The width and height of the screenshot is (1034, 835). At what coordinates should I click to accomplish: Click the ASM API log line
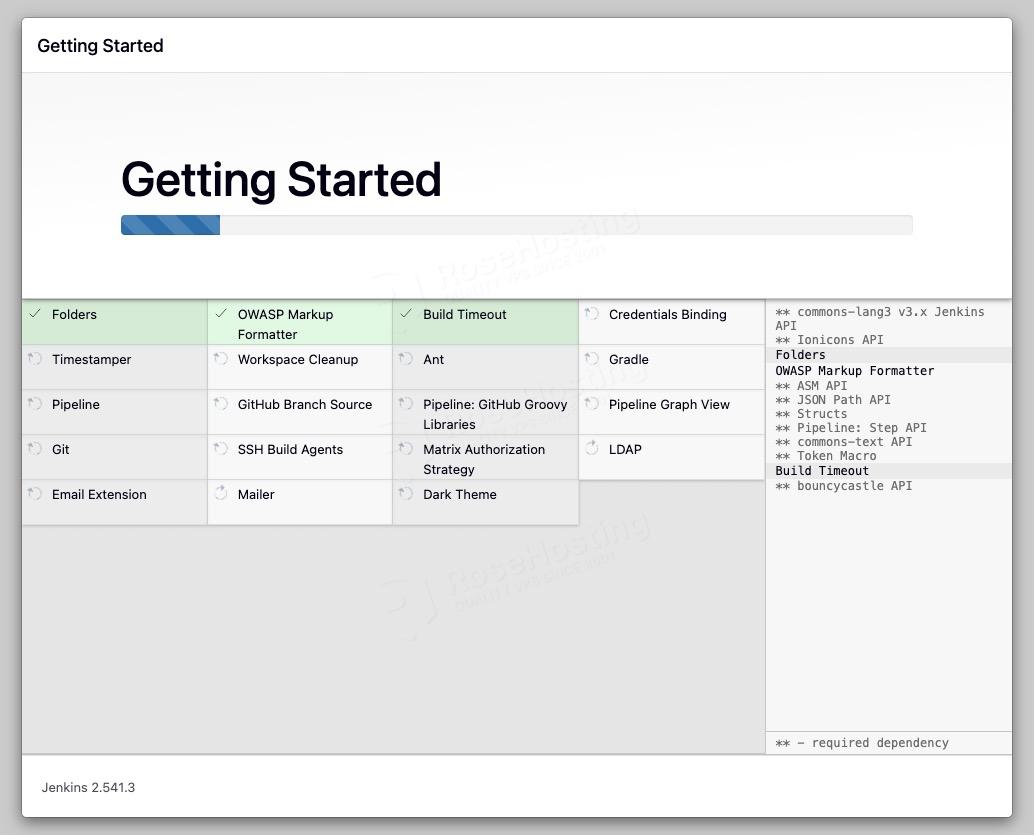point(811,386)
